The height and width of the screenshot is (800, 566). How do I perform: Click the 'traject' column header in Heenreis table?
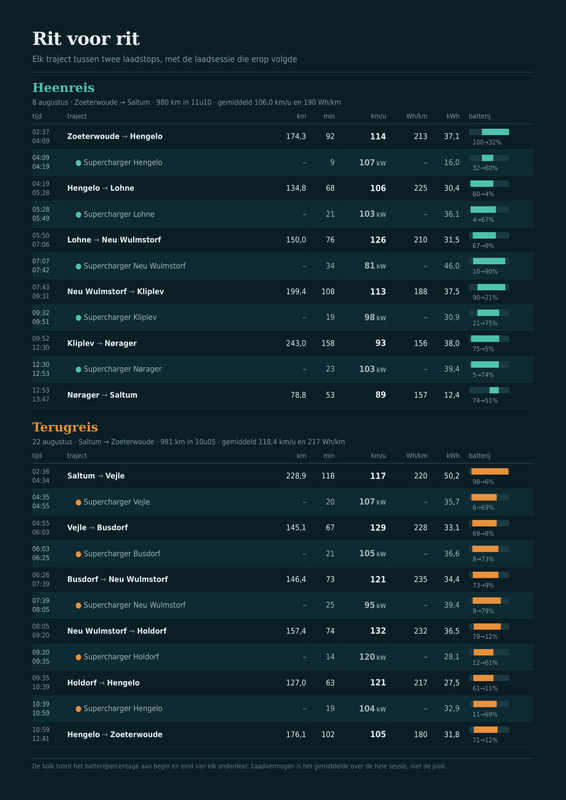coord(77,116)
